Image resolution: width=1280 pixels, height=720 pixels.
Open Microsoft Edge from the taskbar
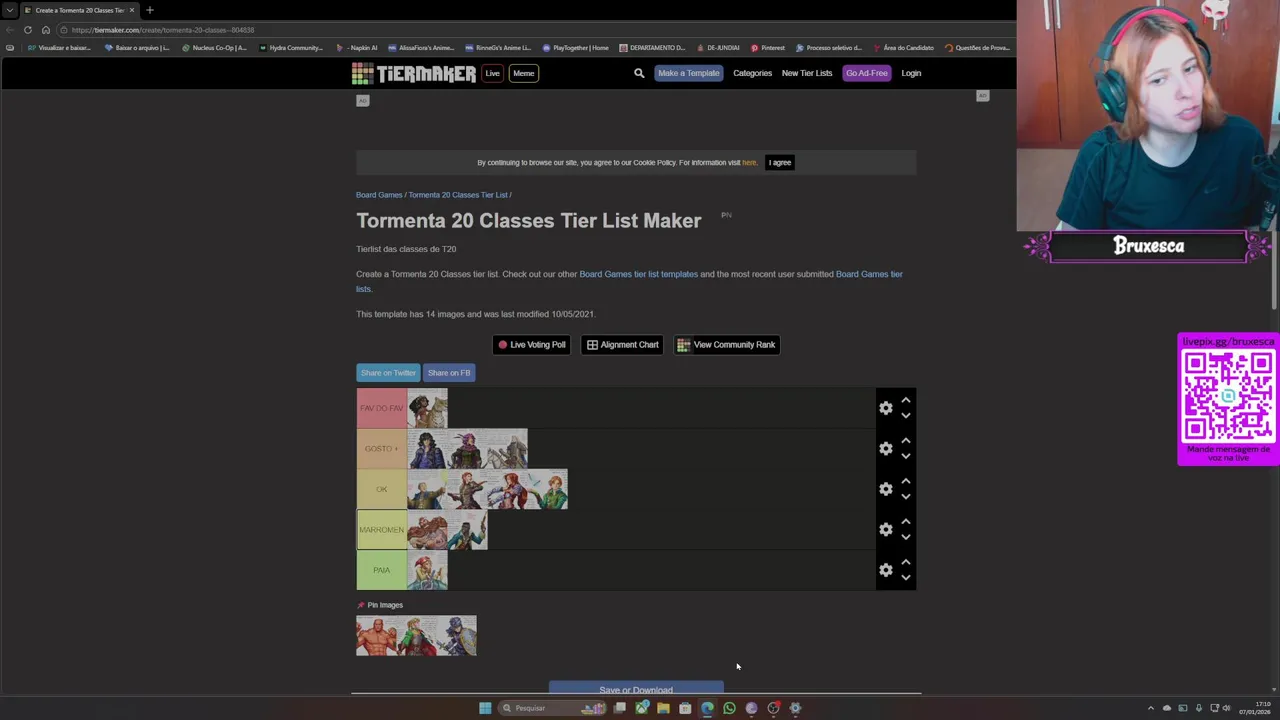point(707,708)
